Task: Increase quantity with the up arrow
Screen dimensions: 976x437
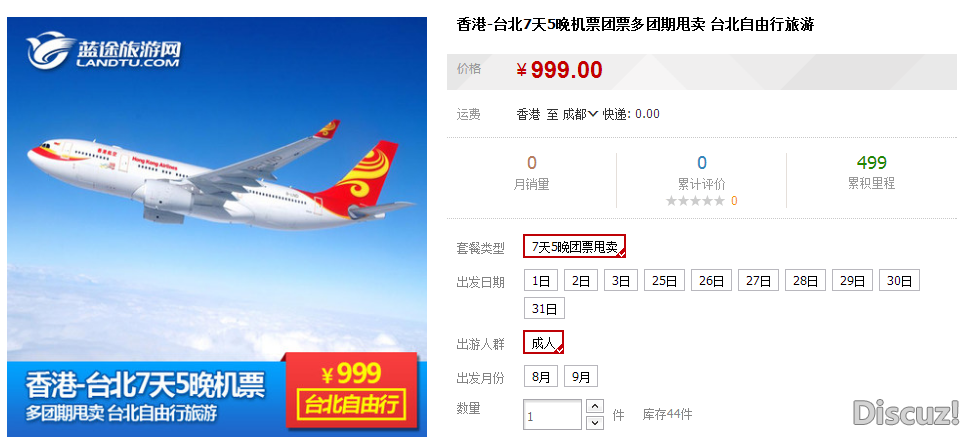Action: (x=595, y=406)
